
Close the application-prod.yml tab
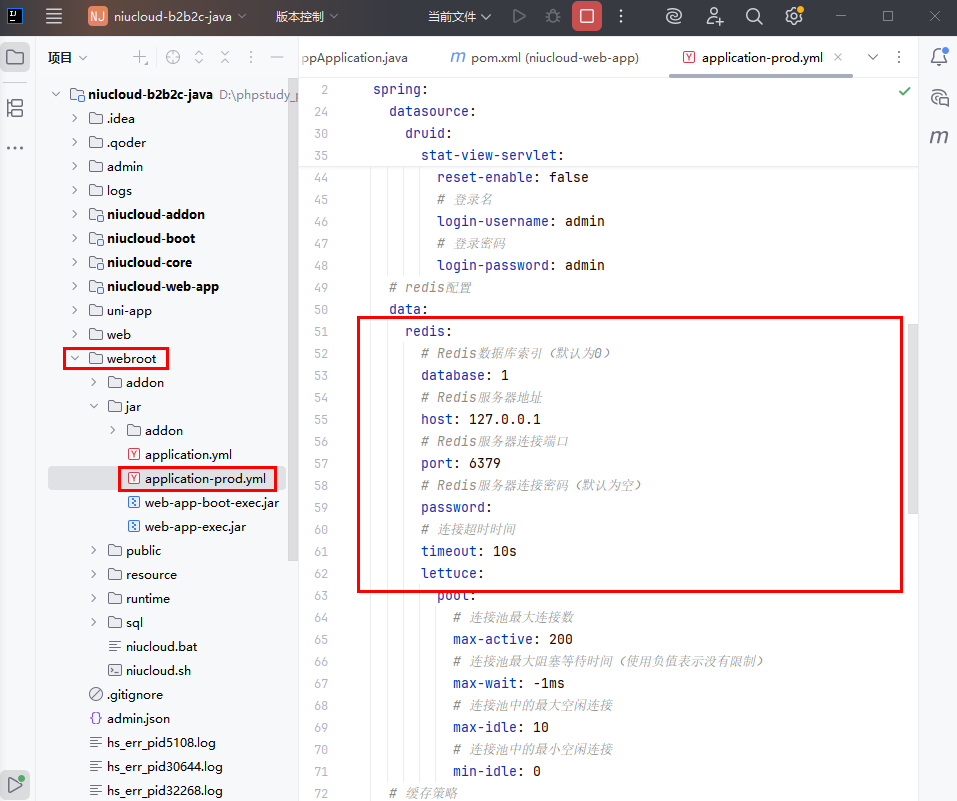(x=838, y=58)
